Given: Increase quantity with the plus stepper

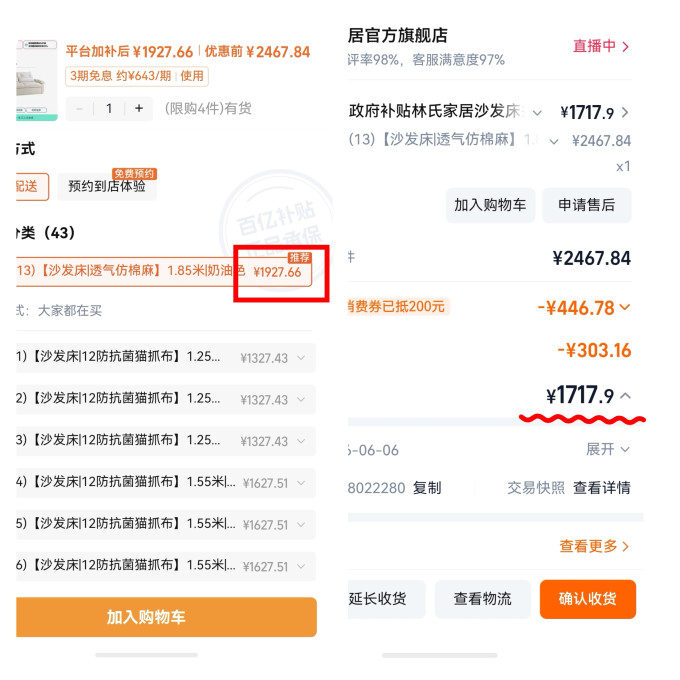Looking at the screenshot, I should [x=139, y=108].
